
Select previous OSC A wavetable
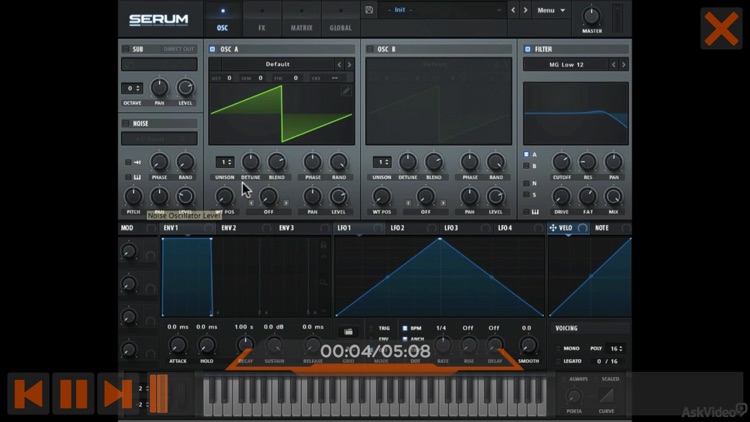tap(339, 64)
